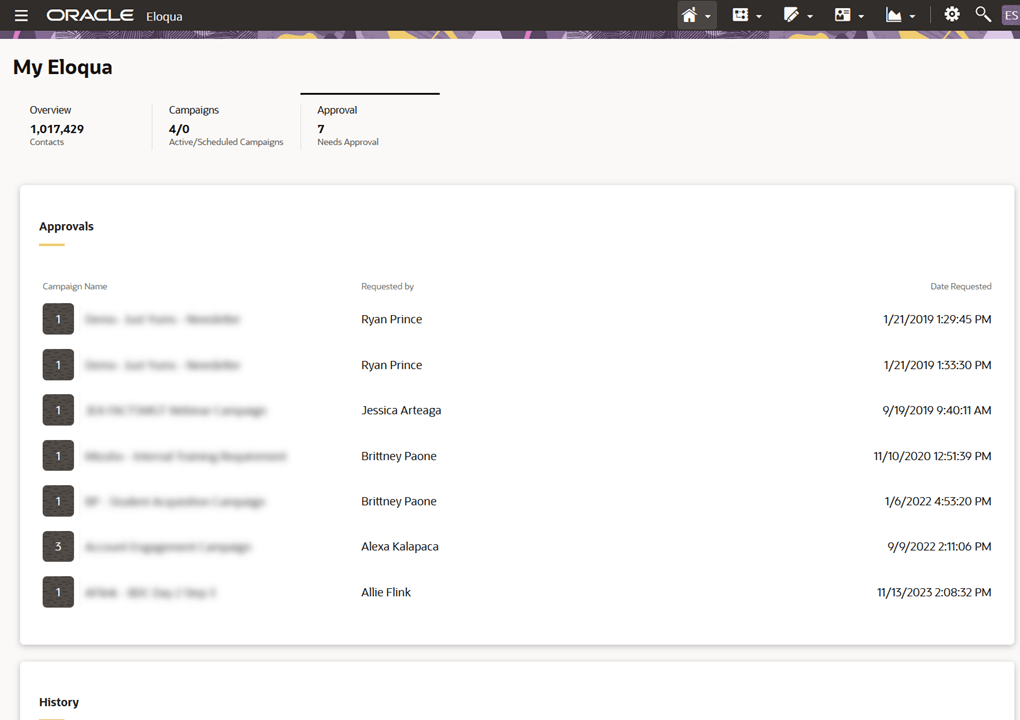Click the History section heading
The height and width of the screenshot is (720, 1020).
(x=59, y=702)
